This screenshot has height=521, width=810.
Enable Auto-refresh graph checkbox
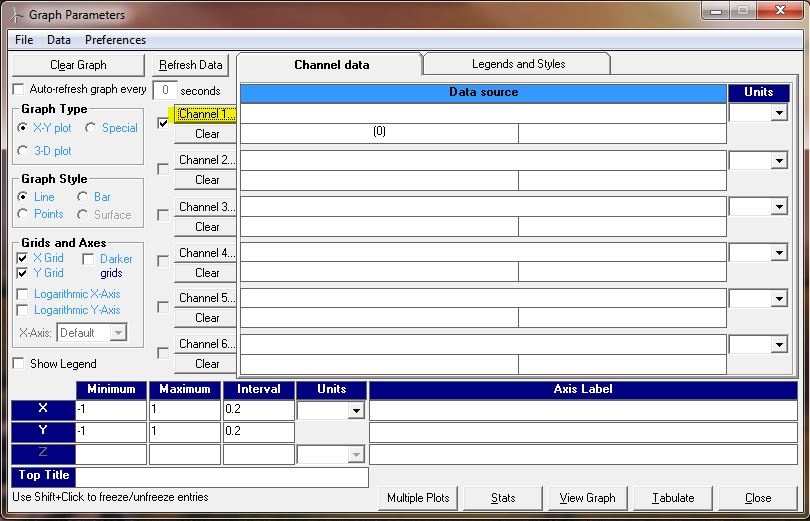point(19,89)
